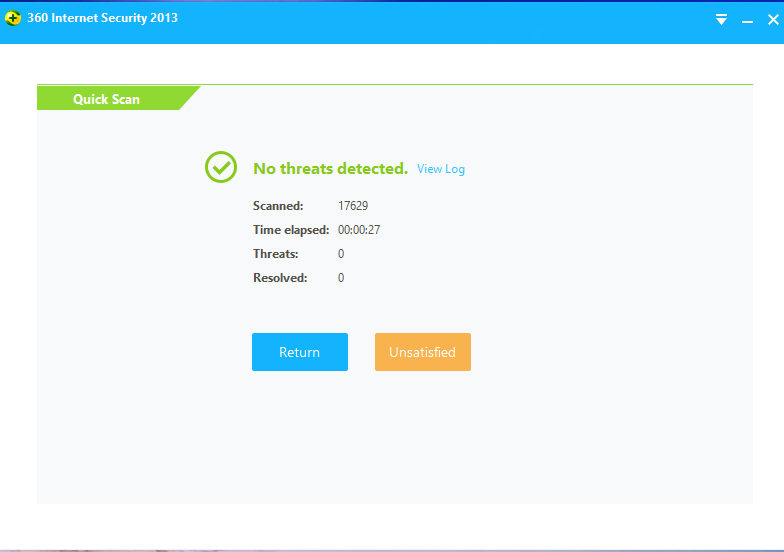Click the green checkmark status icon
Viewport: 784px width, 552px height.
(x=220, y=167)
